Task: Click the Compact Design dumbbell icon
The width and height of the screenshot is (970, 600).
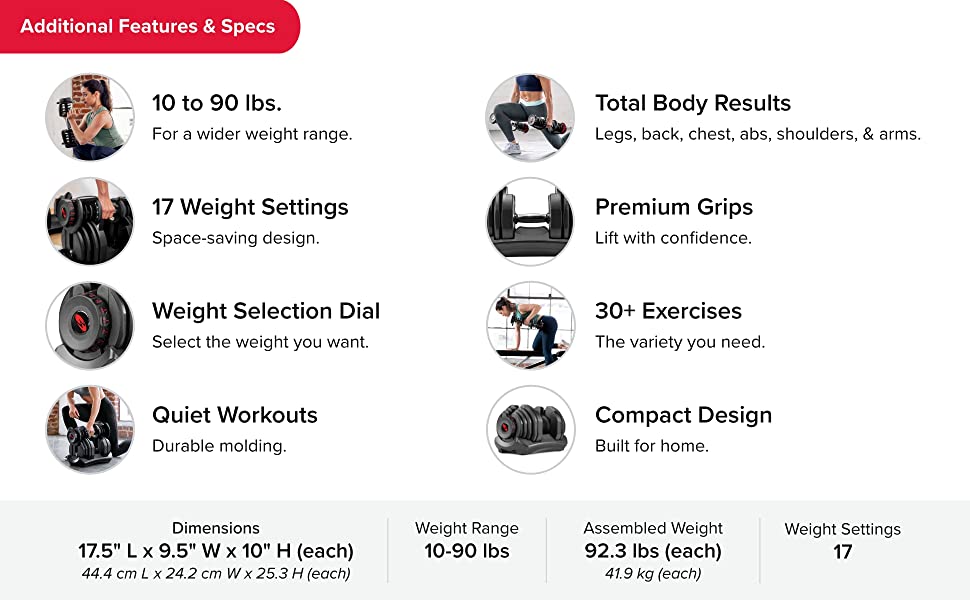Action: [530, 429]
